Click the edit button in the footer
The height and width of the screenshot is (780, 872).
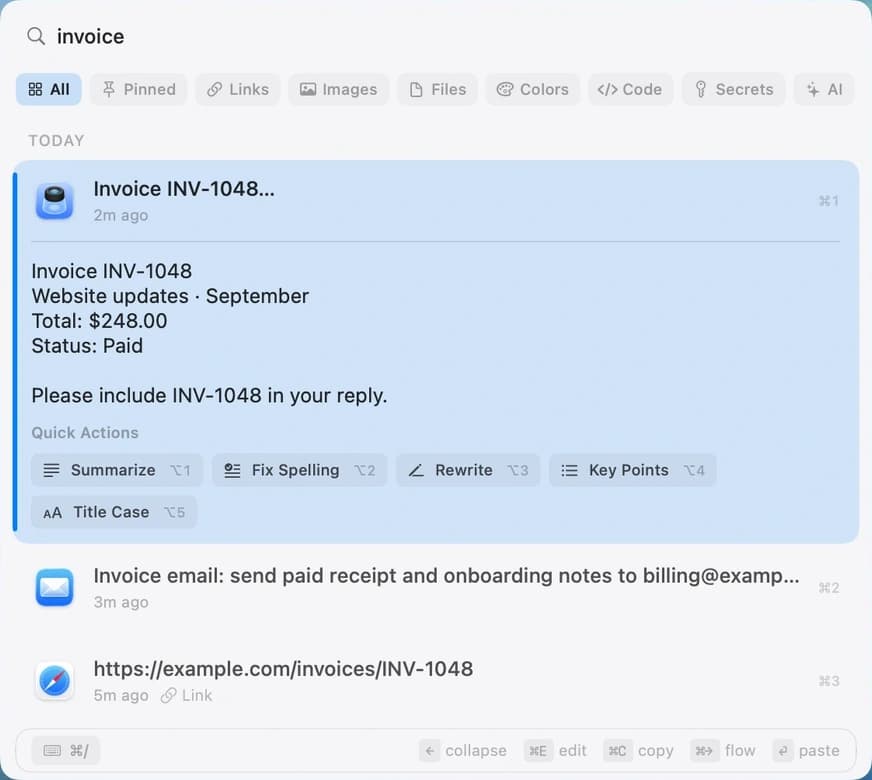555,751
